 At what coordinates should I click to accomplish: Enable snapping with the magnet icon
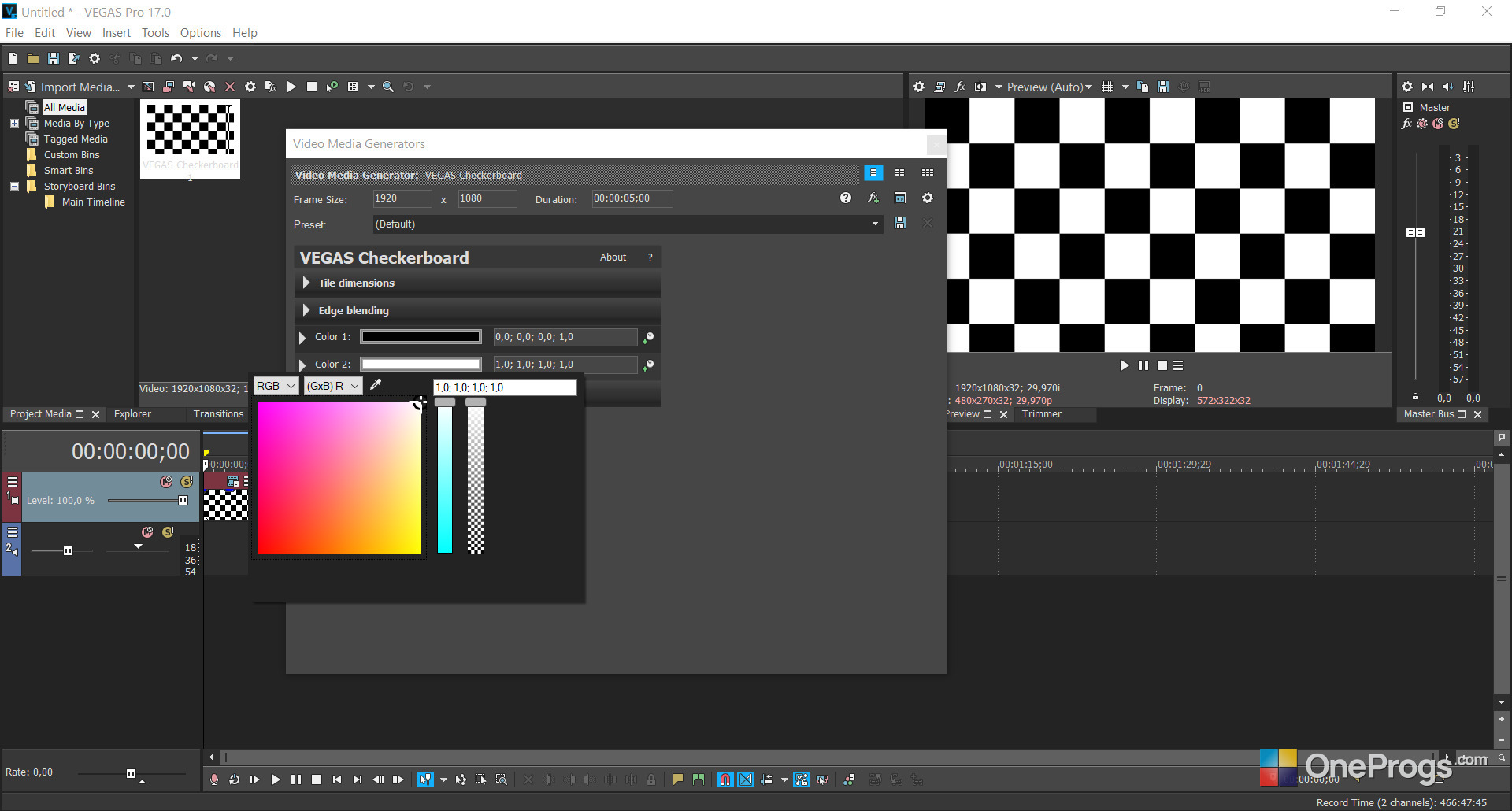(x=725, y=780)
